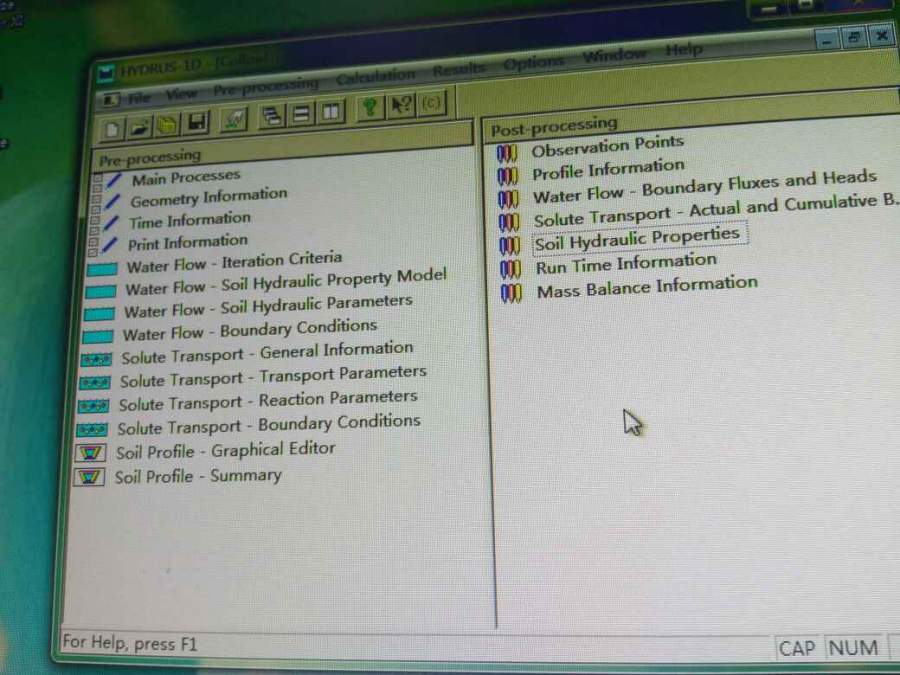Click the Tile Vertically toolbar icon

pyautogui.click(x=331, y=111)
